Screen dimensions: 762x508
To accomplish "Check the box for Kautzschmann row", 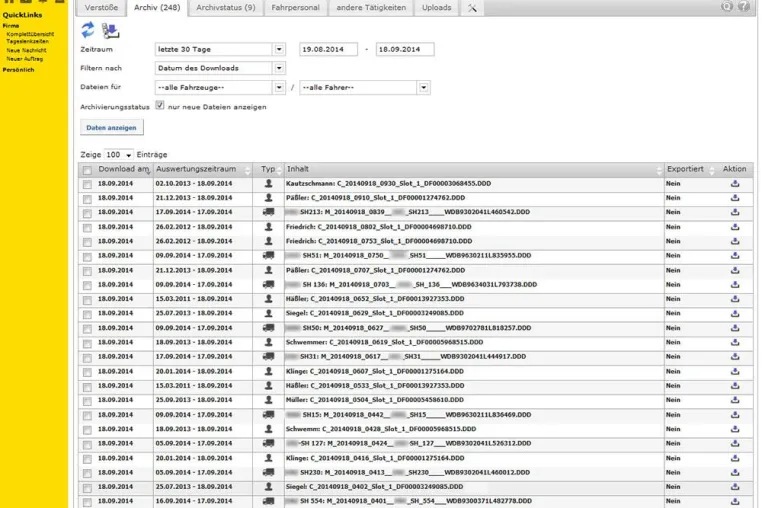I will (x=87, y=185).
